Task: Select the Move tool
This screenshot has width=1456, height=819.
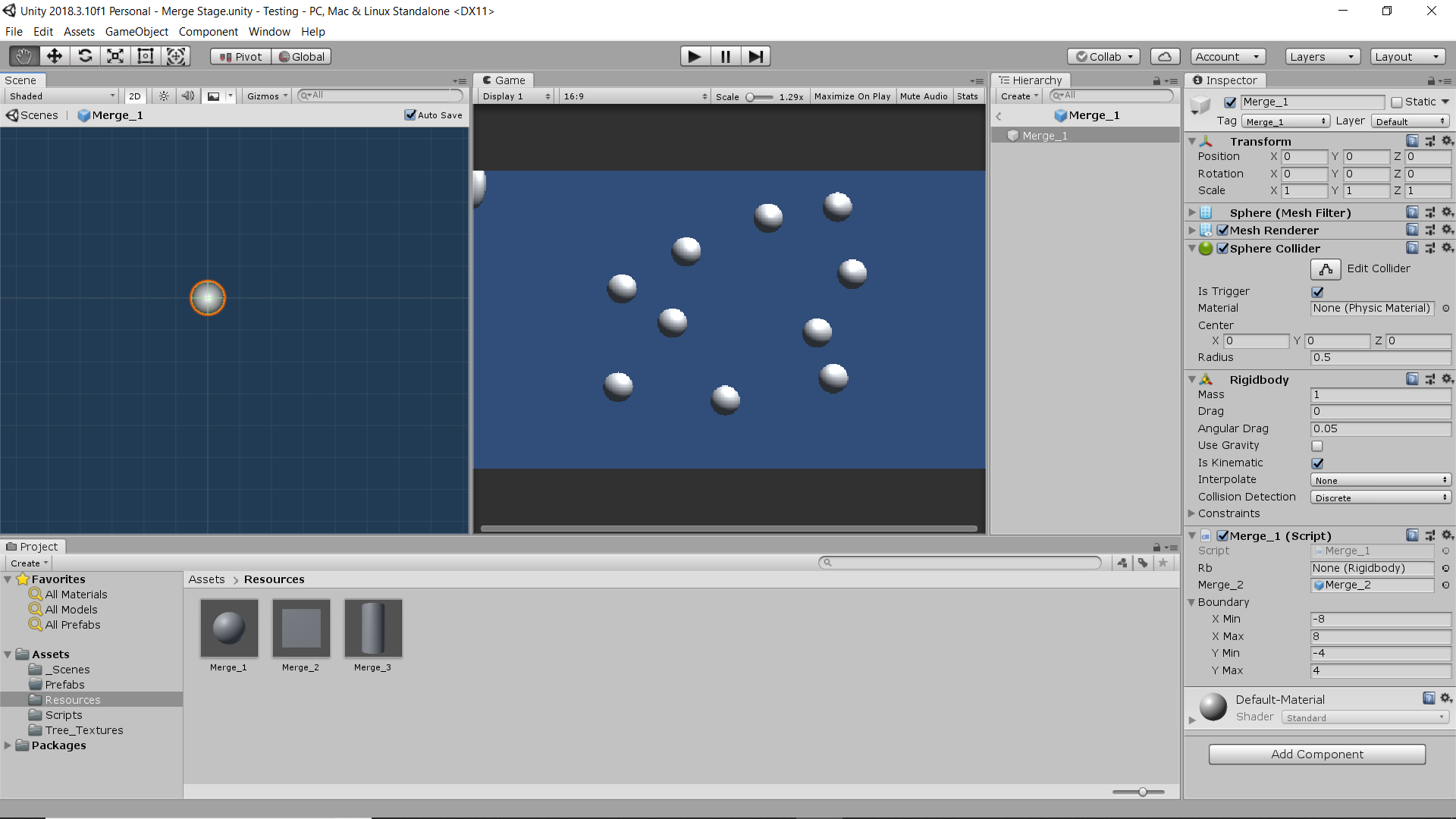Action: tap(54, 56)
